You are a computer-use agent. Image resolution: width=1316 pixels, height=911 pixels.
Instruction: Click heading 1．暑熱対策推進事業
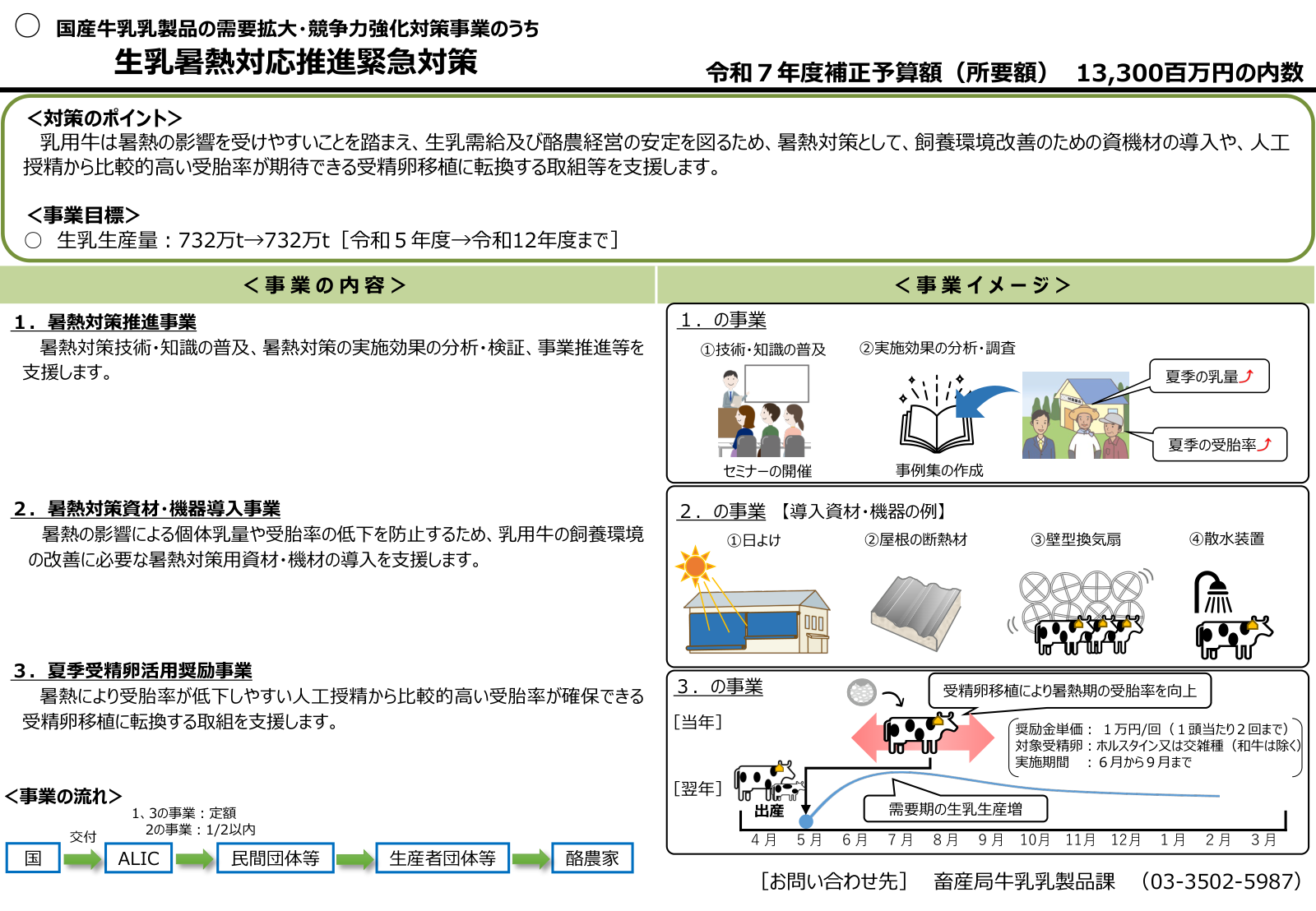104,322
